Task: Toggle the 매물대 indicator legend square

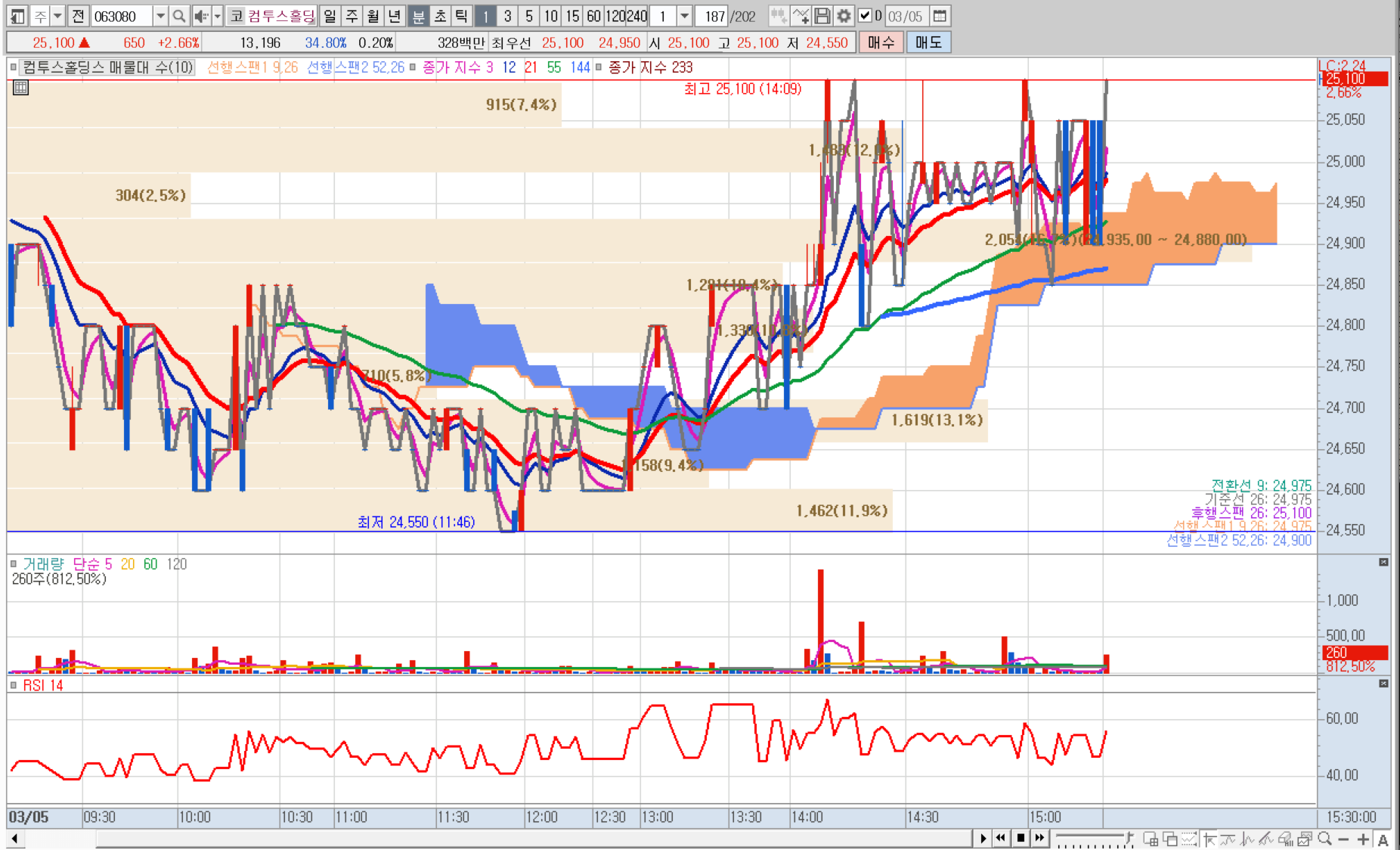Action: pyautogui.click(x=14, y=67)
